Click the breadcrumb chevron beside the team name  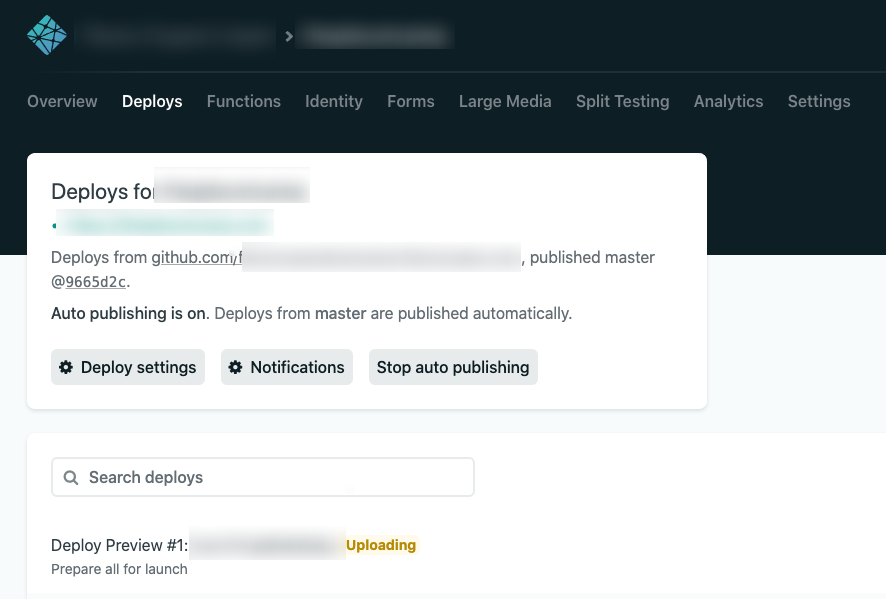pos(289,36)
